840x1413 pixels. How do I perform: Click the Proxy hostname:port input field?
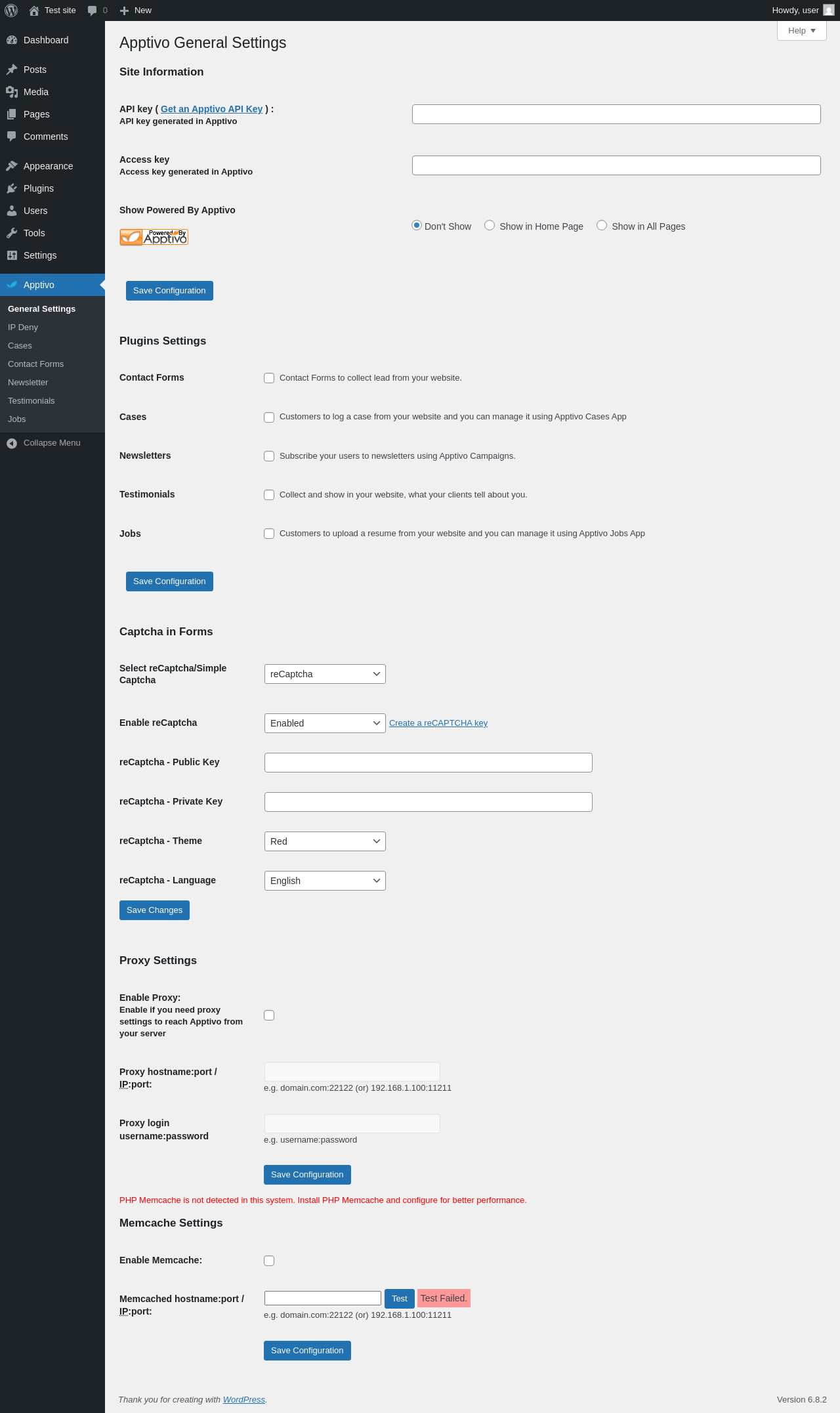point(352,1072)
